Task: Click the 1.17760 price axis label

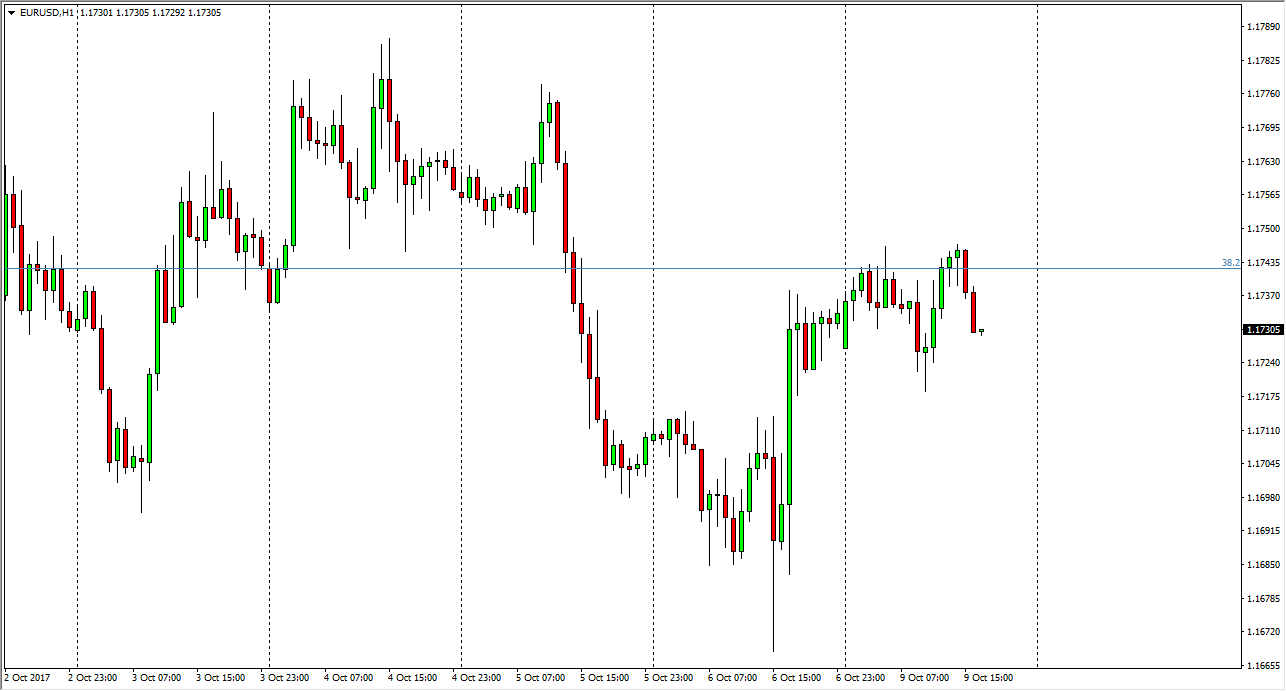Action: click(1262, 94)
